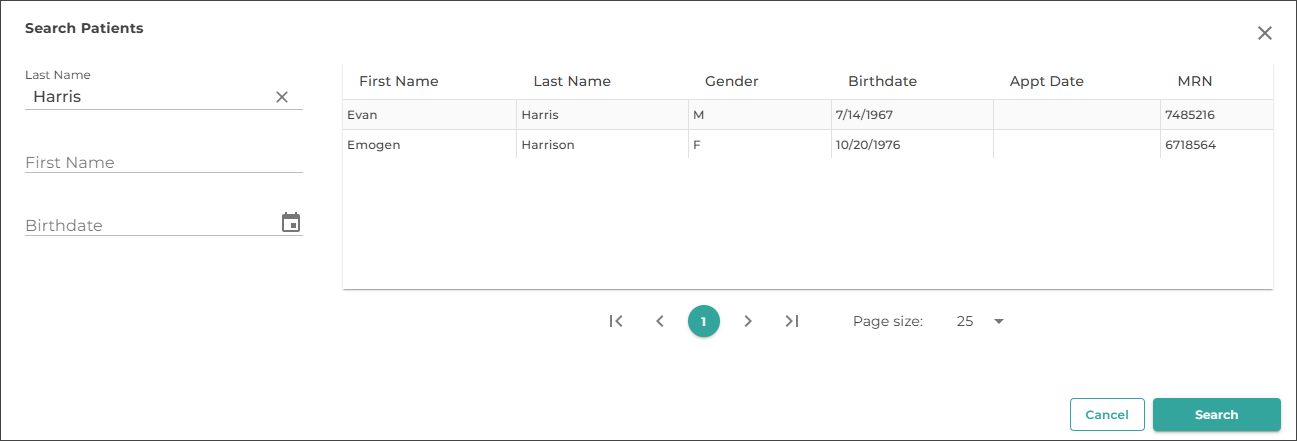This screenshot has width=1297, height=441.
Task: Open the Birthdate calendar picker
Action: pyautogui.click(x=291, y=223)
